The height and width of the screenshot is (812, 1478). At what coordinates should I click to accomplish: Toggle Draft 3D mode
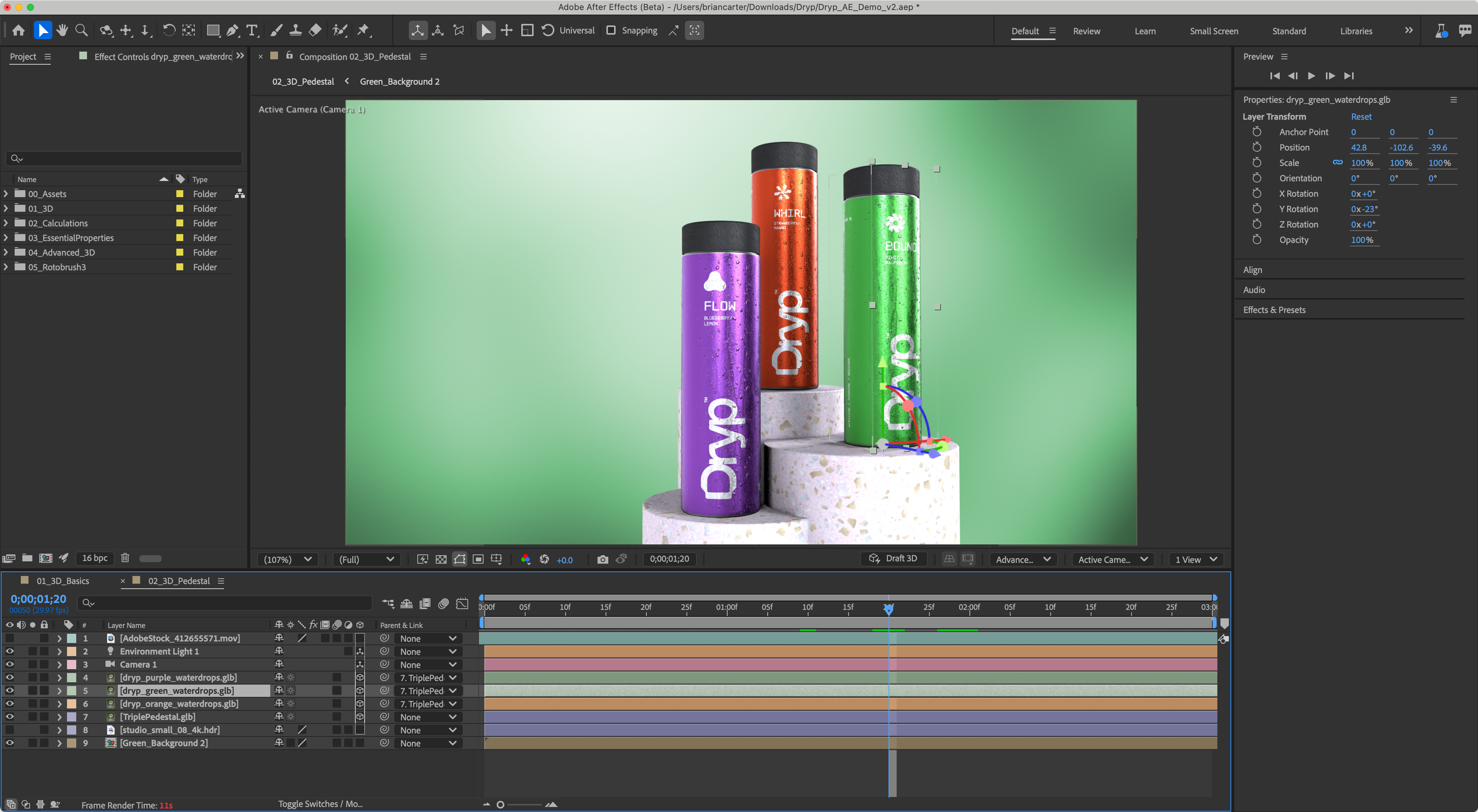[x=893, y=558]
